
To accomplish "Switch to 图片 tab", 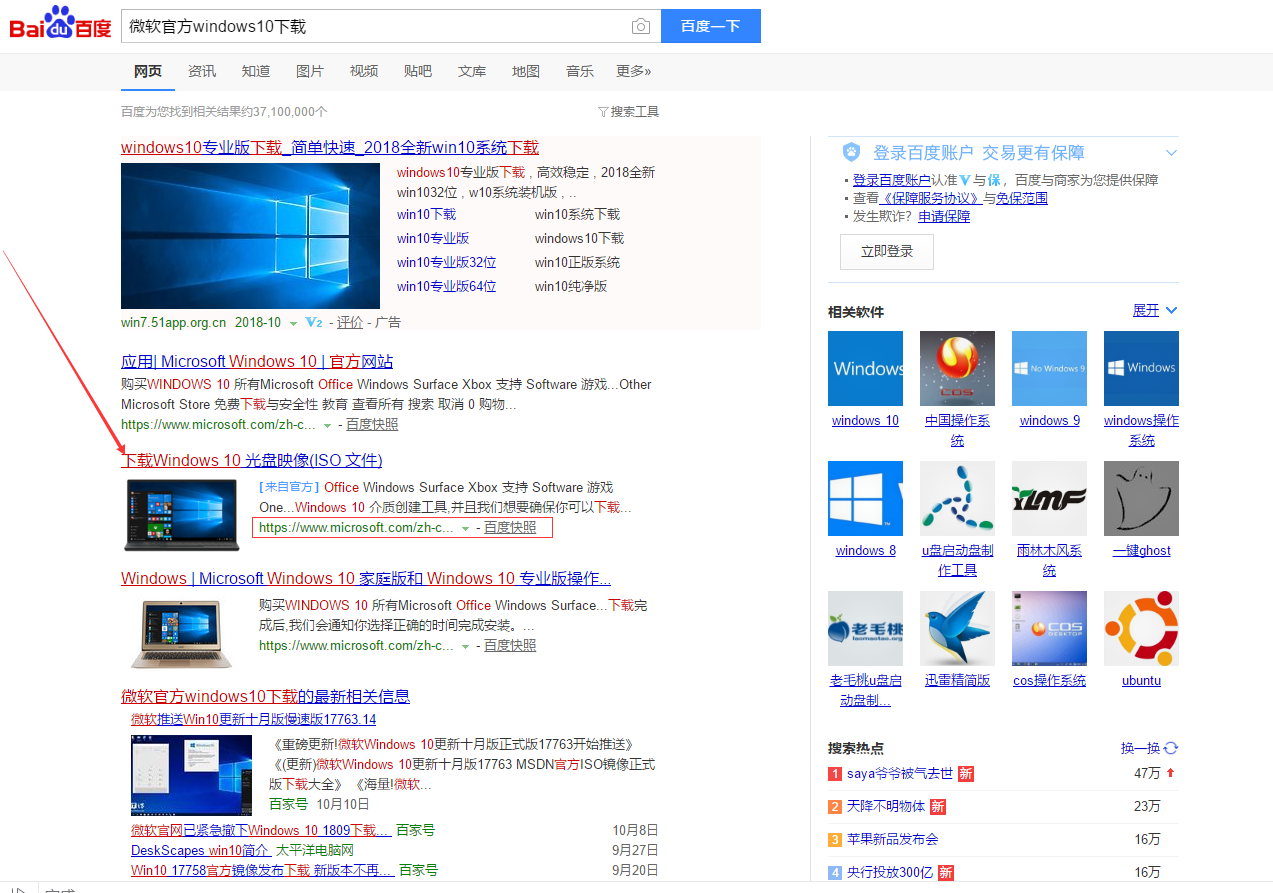I will click(x=310, y=71).
